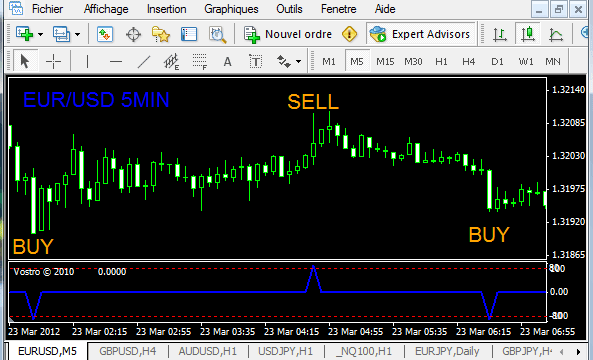This screenshot has width=593, height=360.
Task: Select the EURUSD,M5 chart tab
Action: [47, 351]
